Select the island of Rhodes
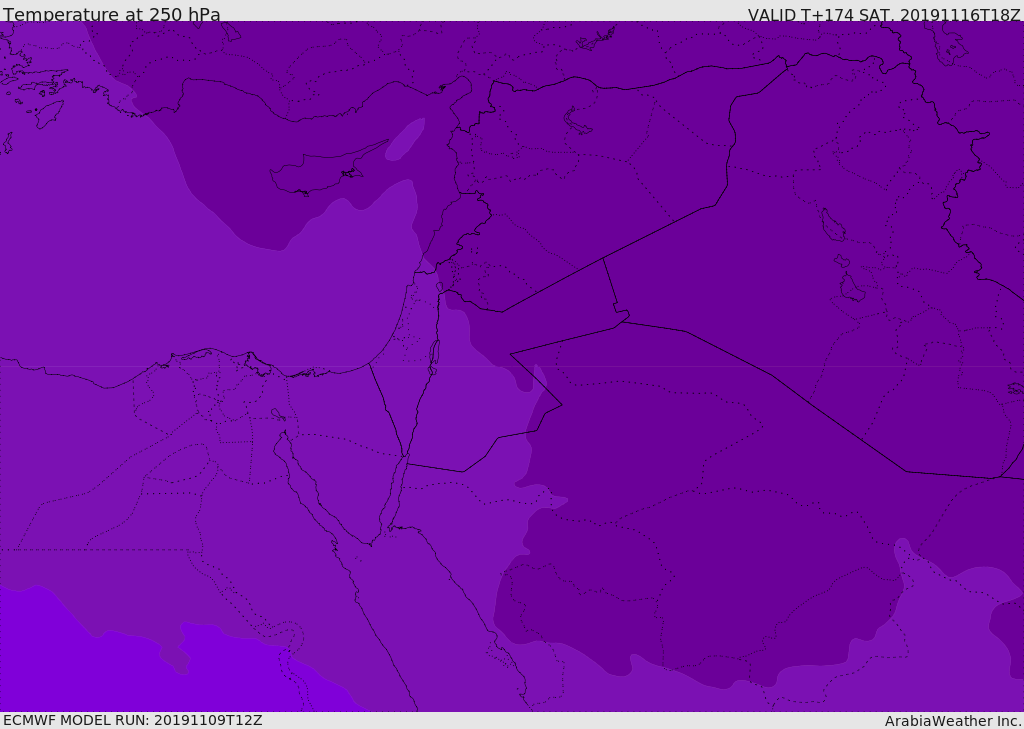 (49, 114)
